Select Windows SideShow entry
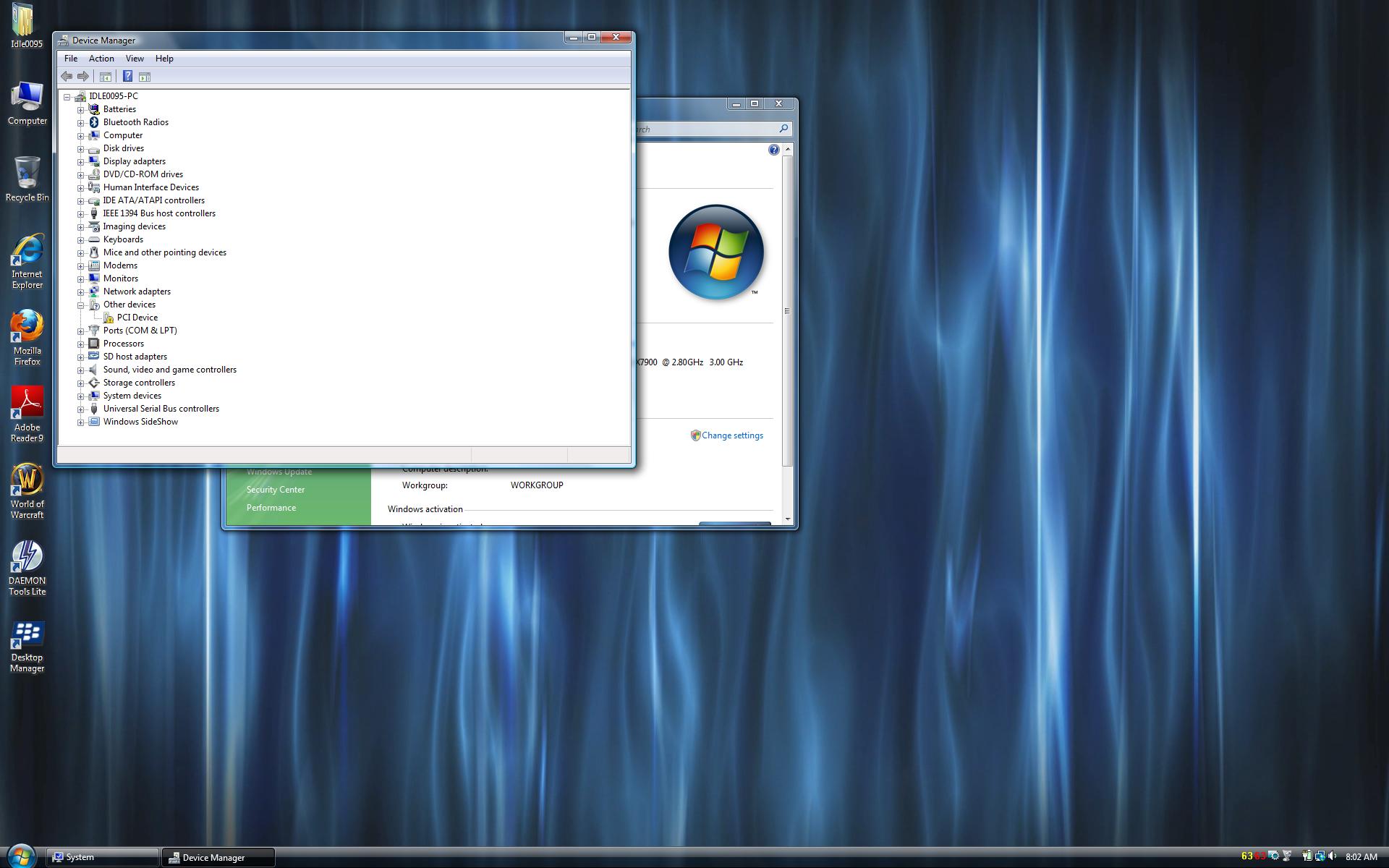 [140, 422]
